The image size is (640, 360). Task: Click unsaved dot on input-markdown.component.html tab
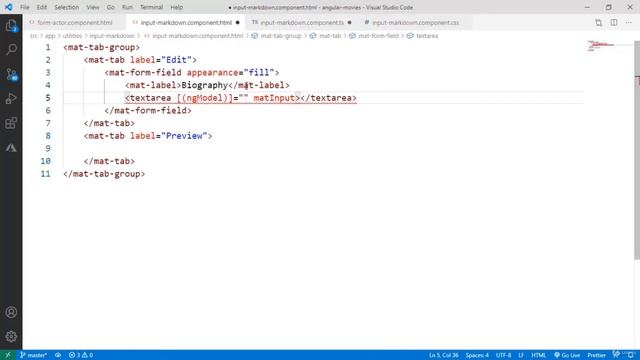238,23
